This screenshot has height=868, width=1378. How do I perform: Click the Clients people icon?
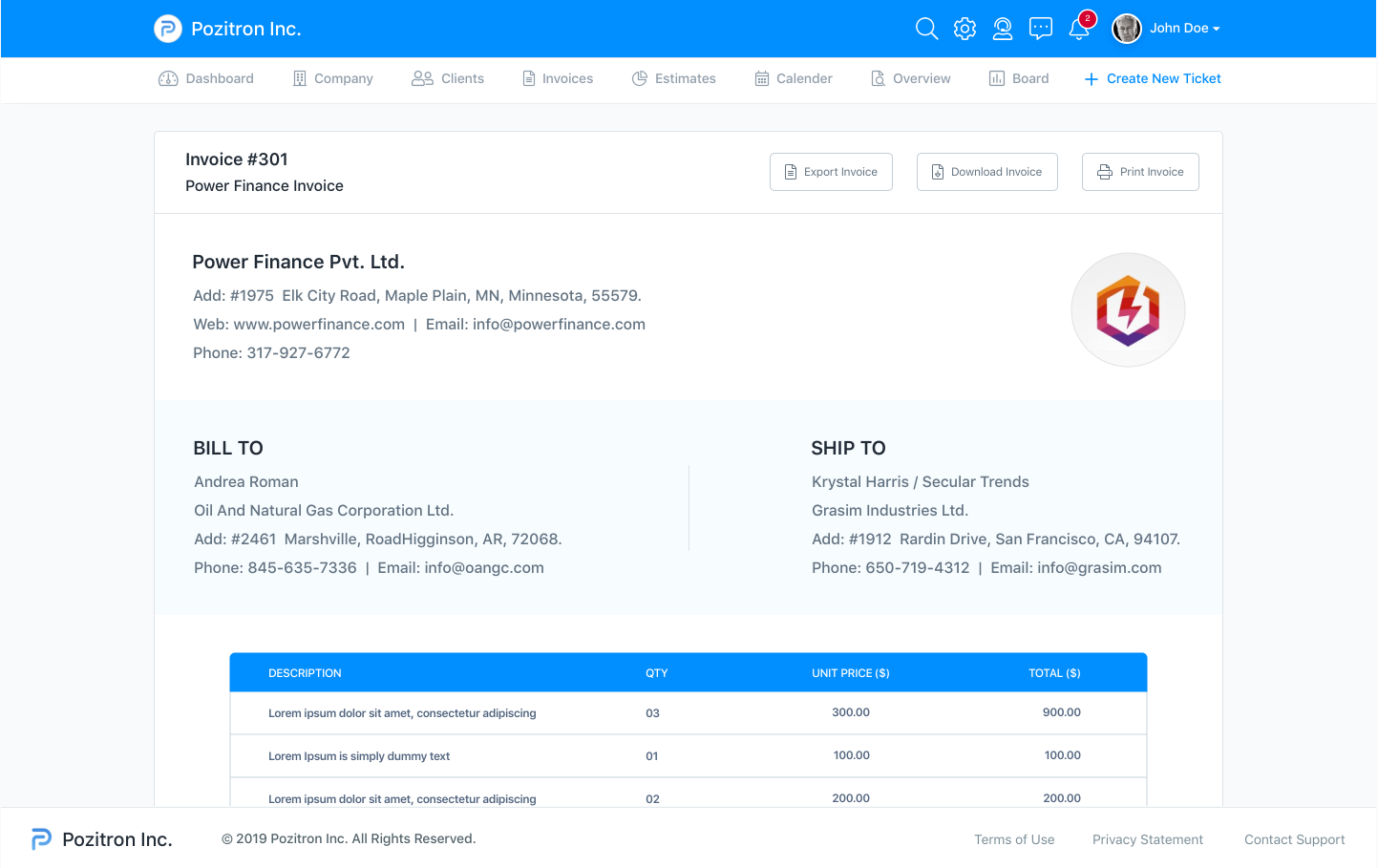[422, 78]
